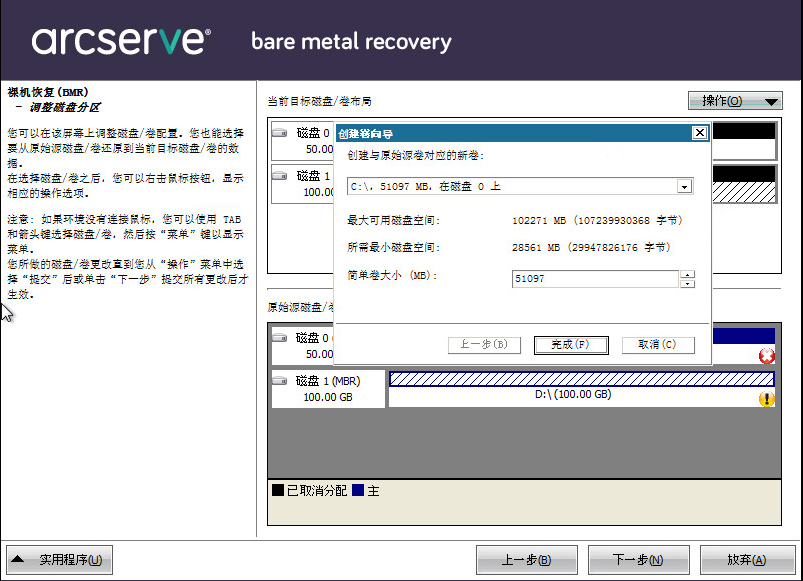Click the 100.00 GB size under source disk 1

328,397
